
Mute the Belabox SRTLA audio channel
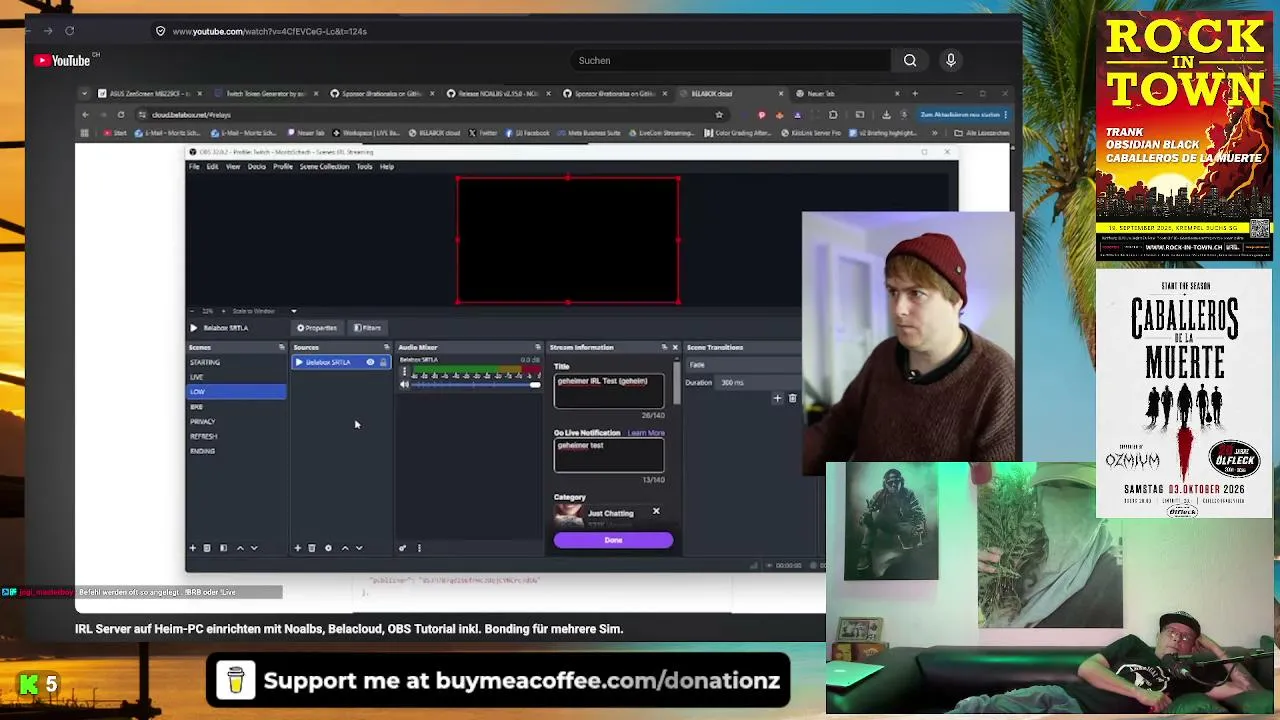404,385
